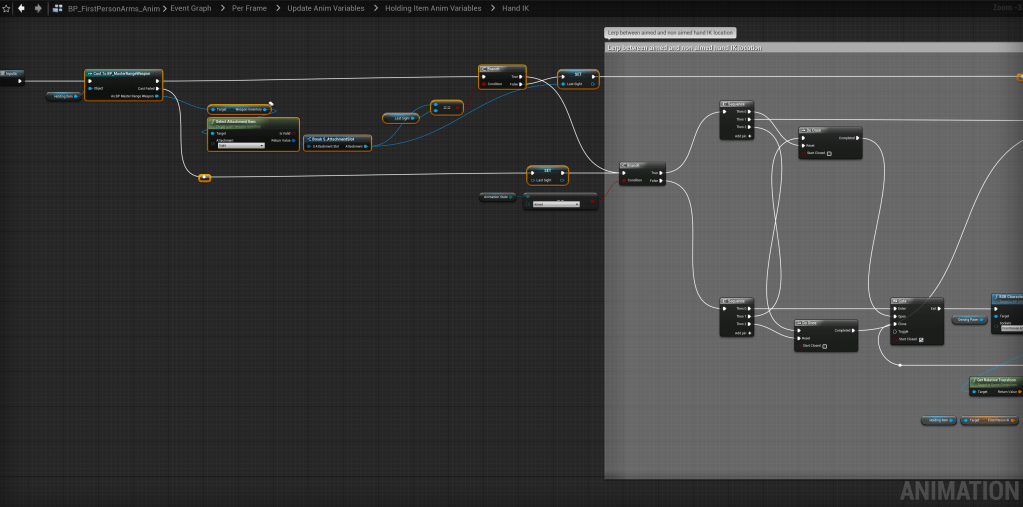The width and height of the screenshot is (1023, 507).
Task: Navigate back with the left arrow
Action: (x=22, y=8)
